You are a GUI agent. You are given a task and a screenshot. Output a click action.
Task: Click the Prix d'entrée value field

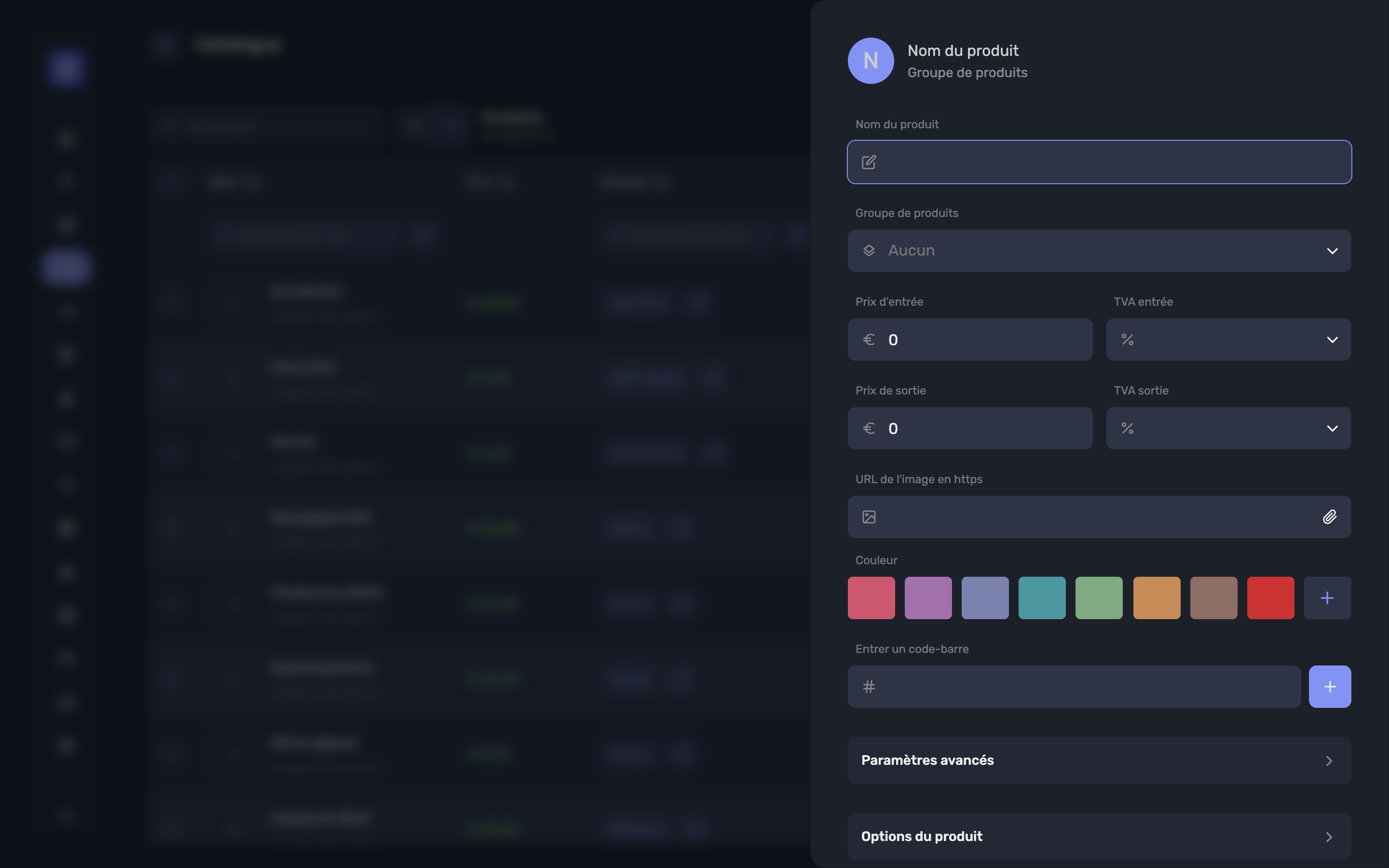tap(970, 339)
